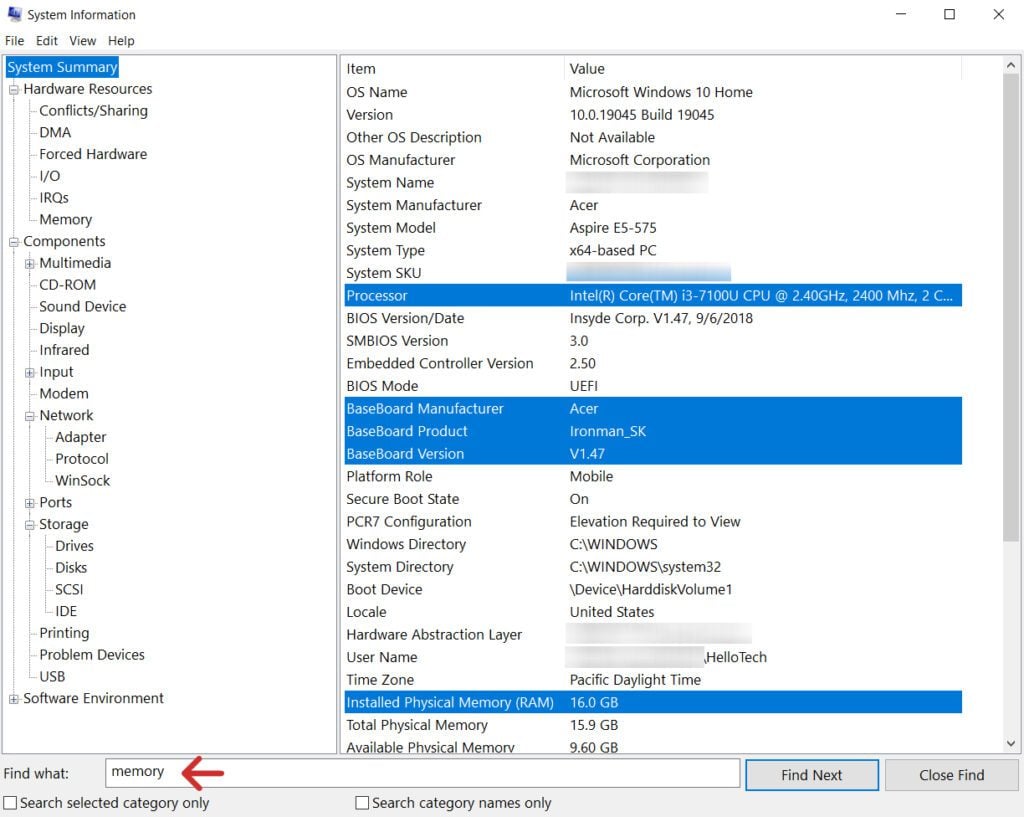Open the View menu
1024x817 pixels.
tap(82, 40)
